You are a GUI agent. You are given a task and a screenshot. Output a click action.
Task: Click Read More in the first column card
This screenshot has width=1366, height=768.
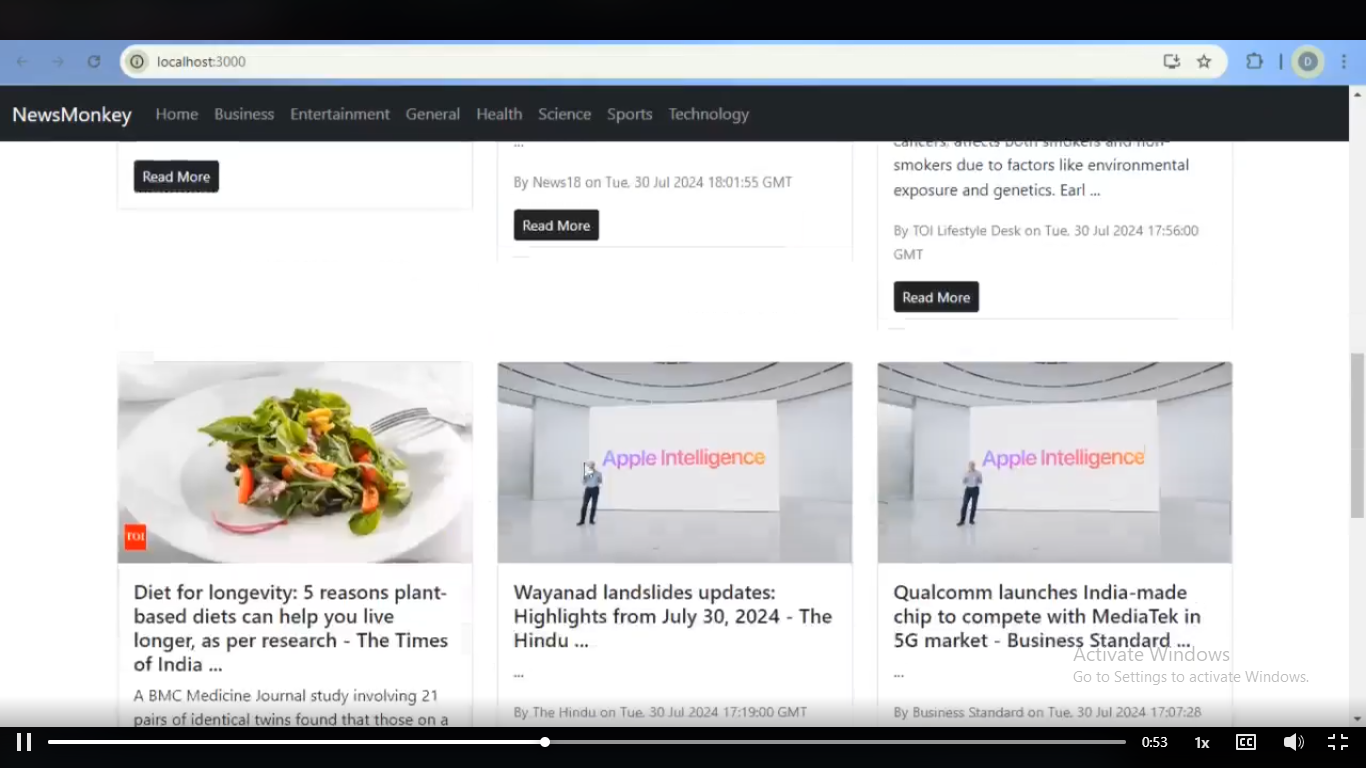tap(176, 177)
